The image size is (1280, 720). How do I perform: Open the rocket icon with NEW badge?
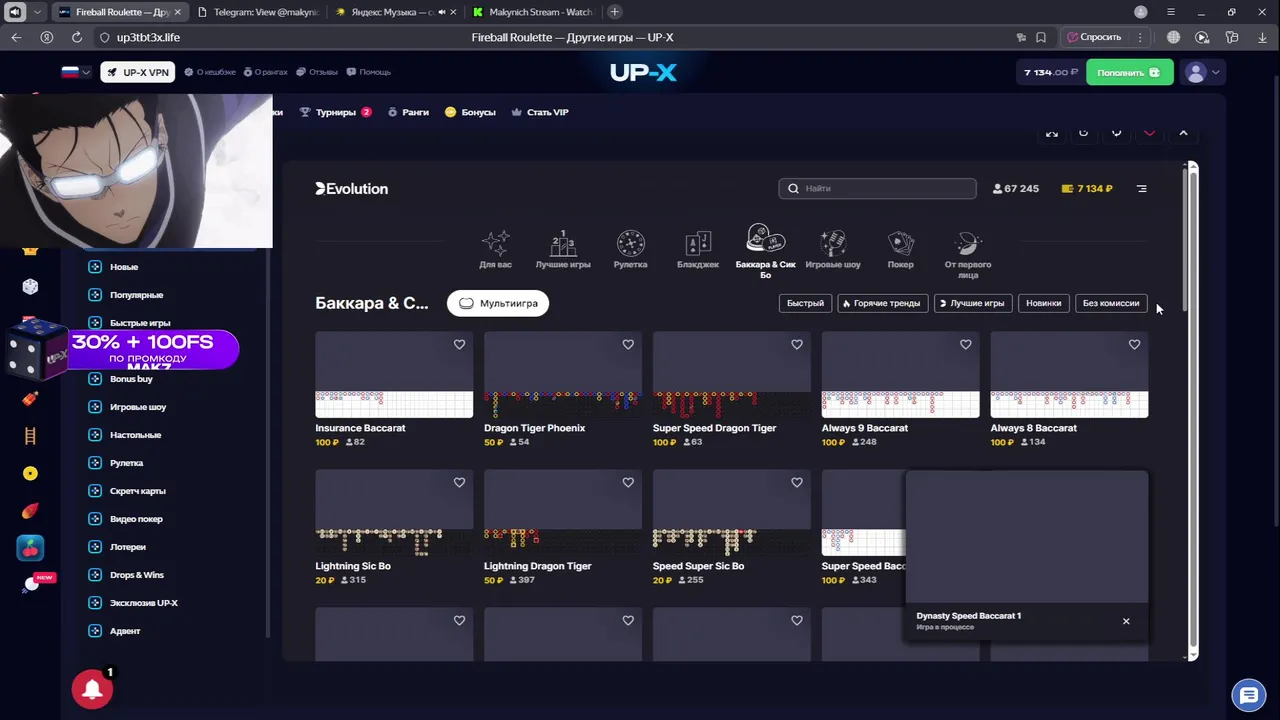point(32,584)
